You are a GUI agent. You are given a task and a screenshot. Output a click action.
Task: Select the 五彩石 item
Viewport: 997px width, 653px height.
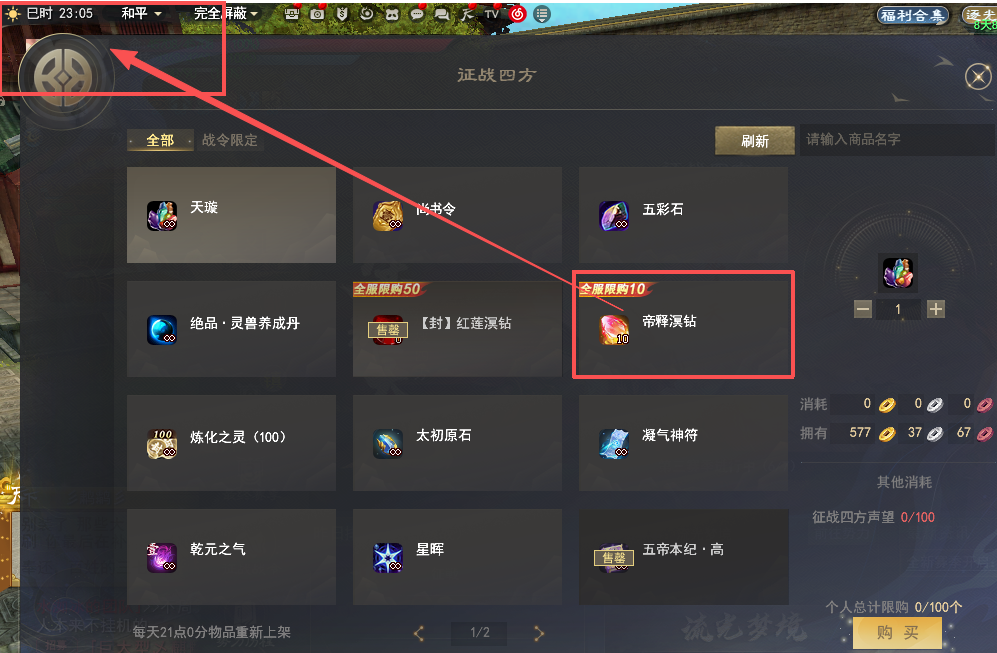click(x=683, y=215)
